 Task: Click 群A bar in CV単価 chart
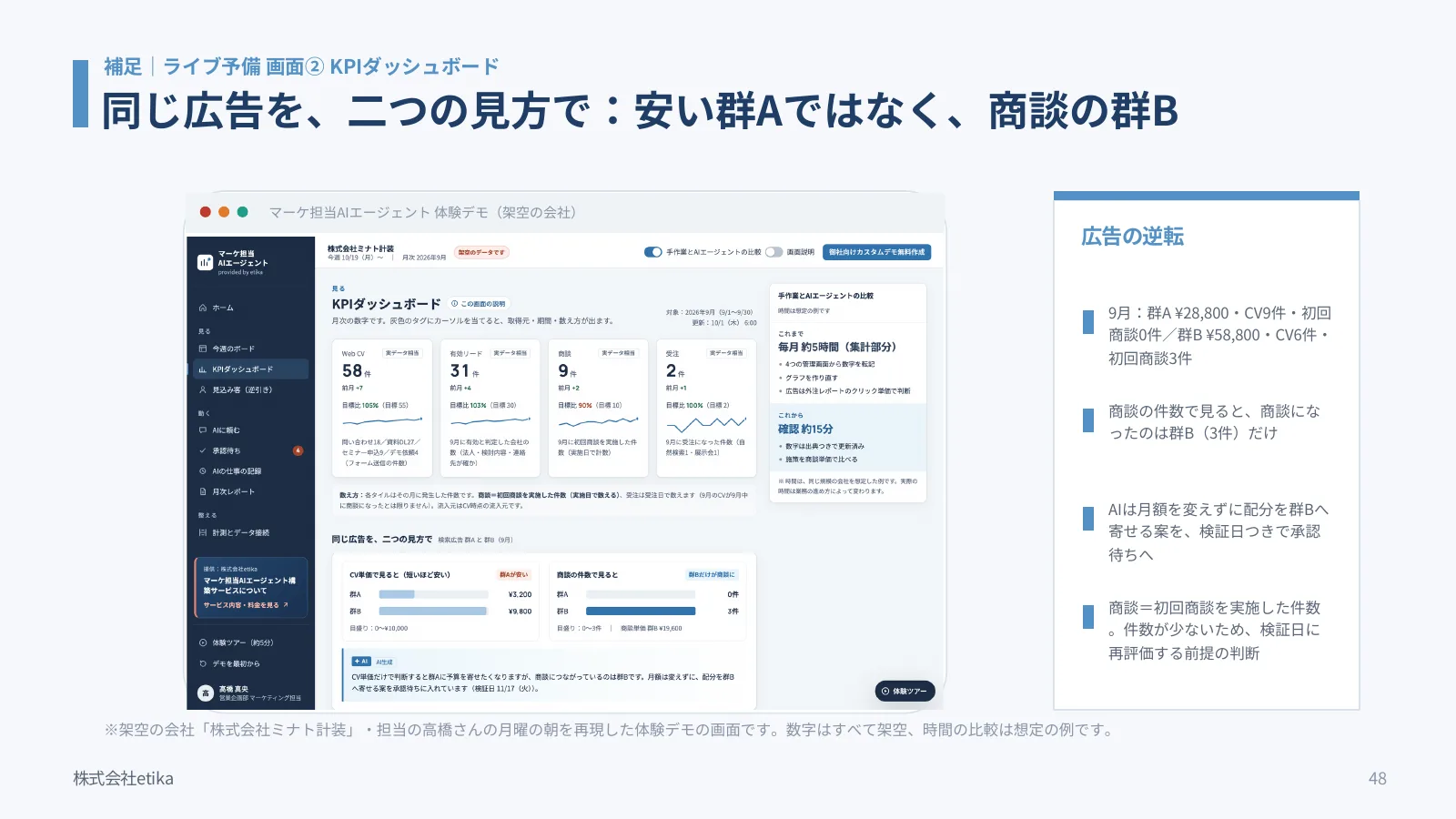coord(397,594)
